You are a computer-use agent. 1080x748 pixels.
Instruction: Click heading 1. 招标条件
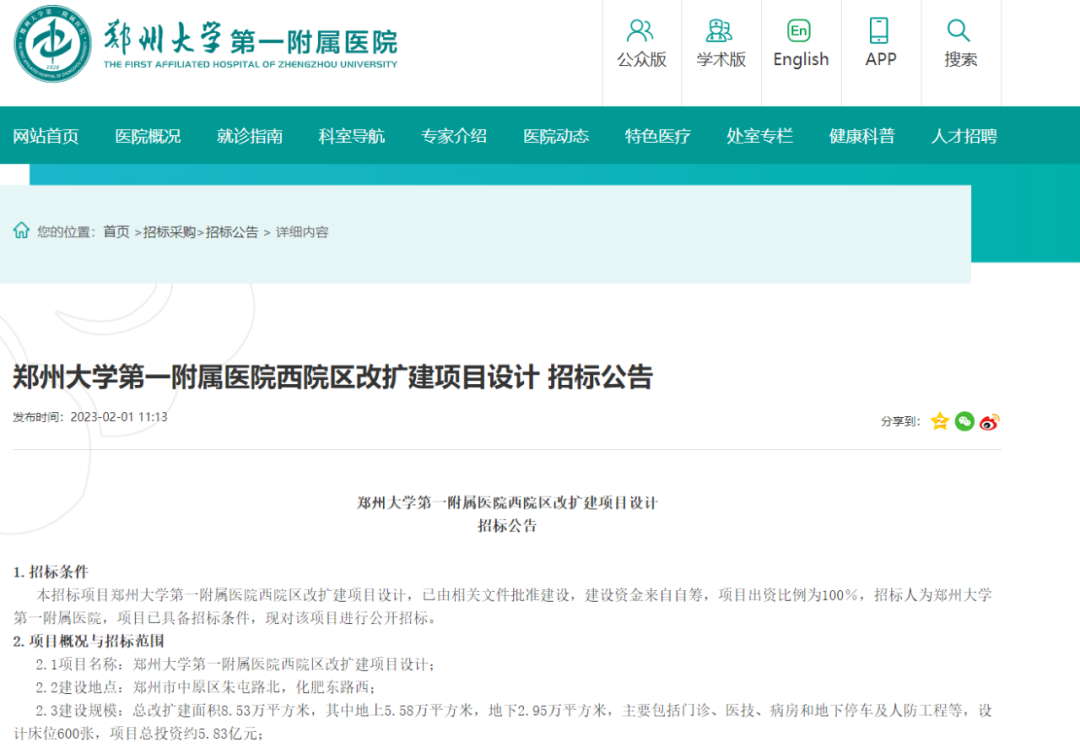point(50,572)
